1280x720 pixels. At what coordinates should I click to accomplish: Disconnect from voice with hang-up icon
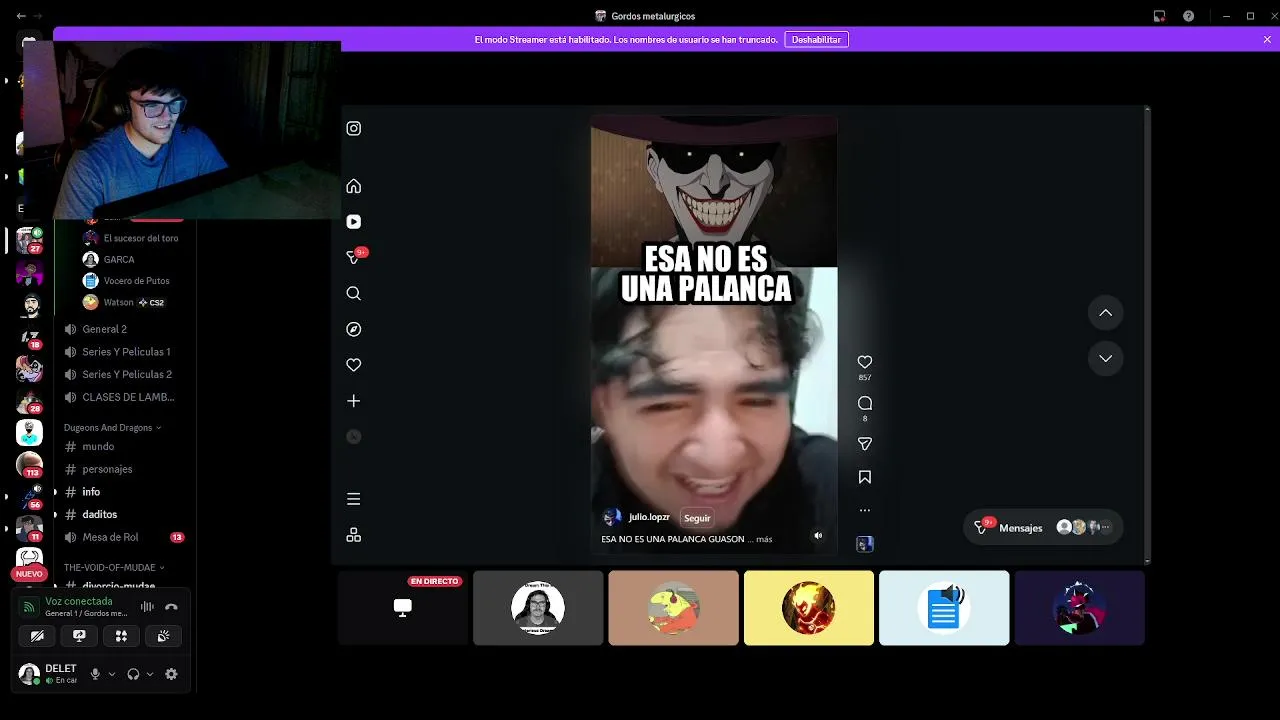pyautogui.click(x=171, y=606)
